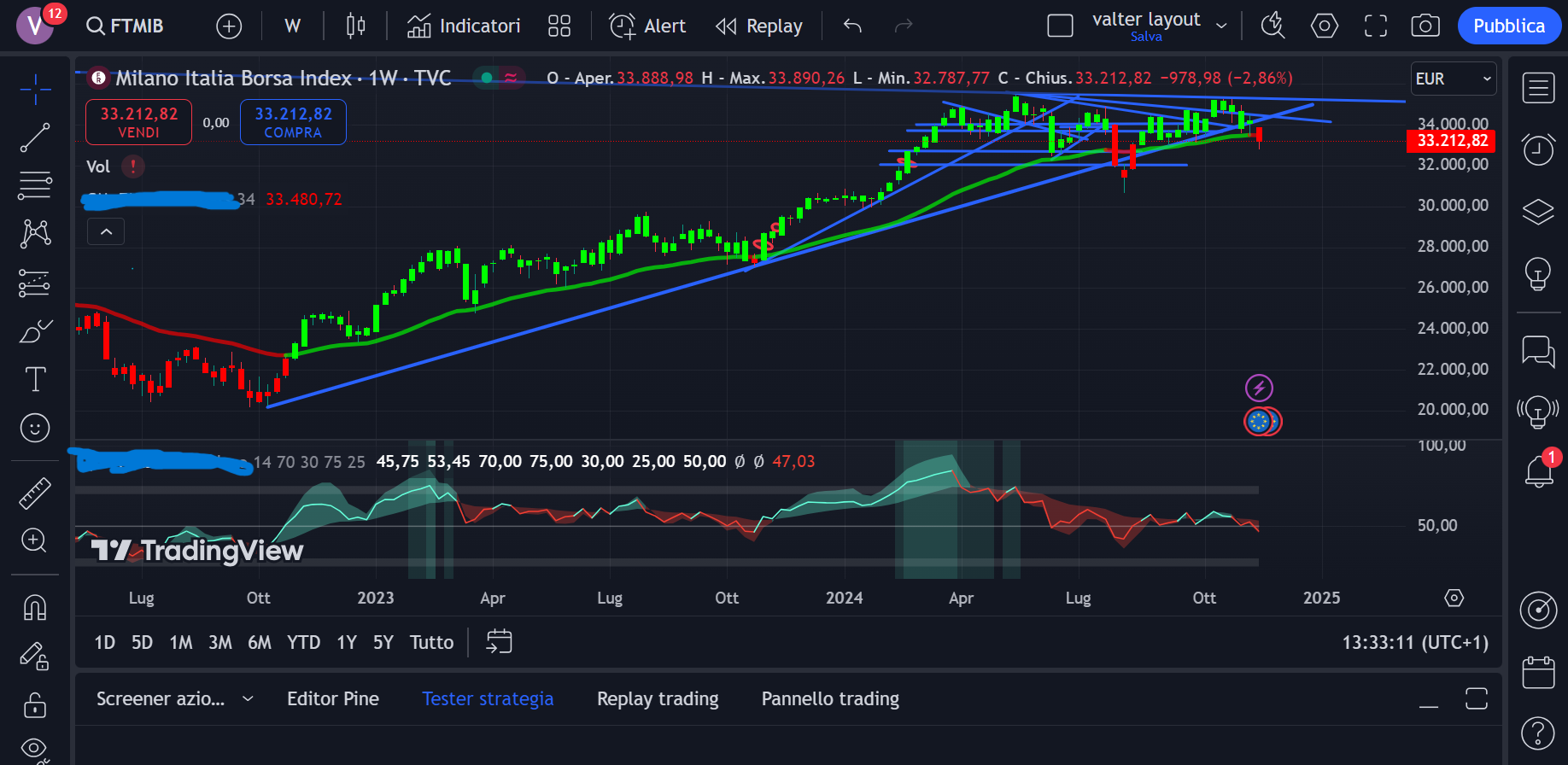1568x765 pixels.
Task: Activate the zoom in tool
Action: click(x=35, y=540)
